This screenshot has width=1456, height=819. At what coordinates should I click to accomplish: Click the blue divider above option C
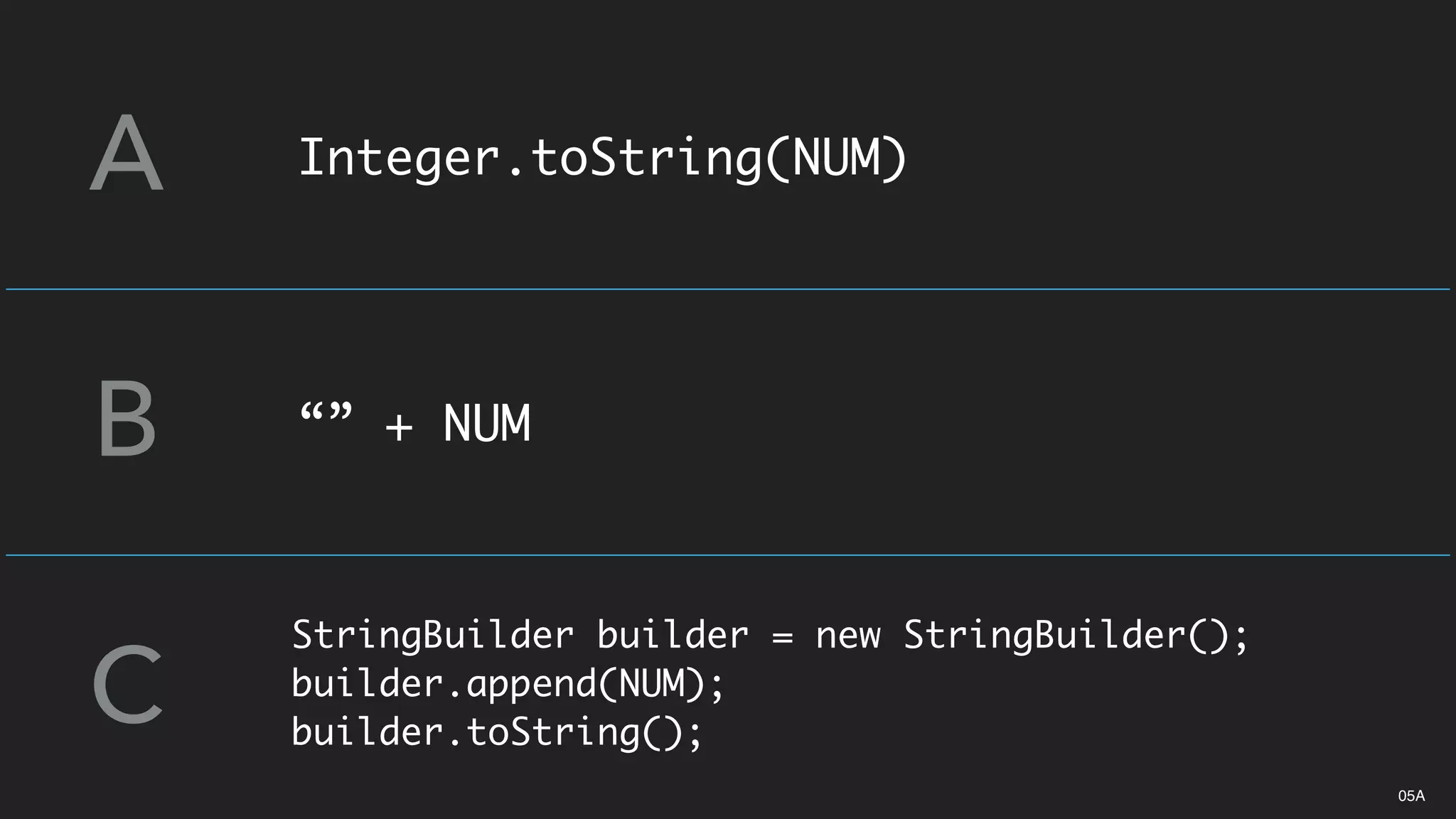pyautogui.click(x=728, y=555)
